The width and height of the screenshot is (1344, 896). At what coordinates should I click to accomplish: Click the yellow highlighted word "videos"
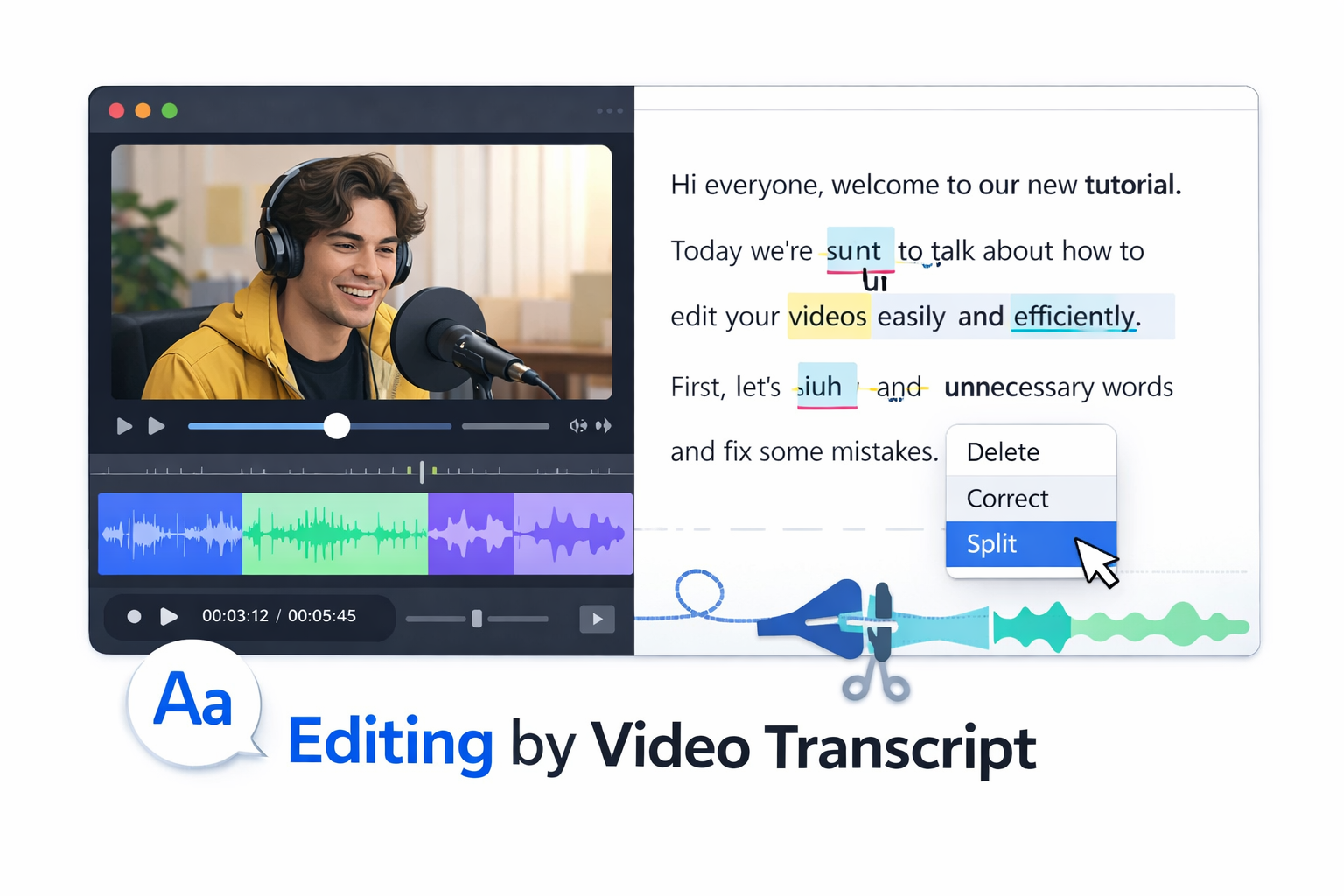click(827, 316)
